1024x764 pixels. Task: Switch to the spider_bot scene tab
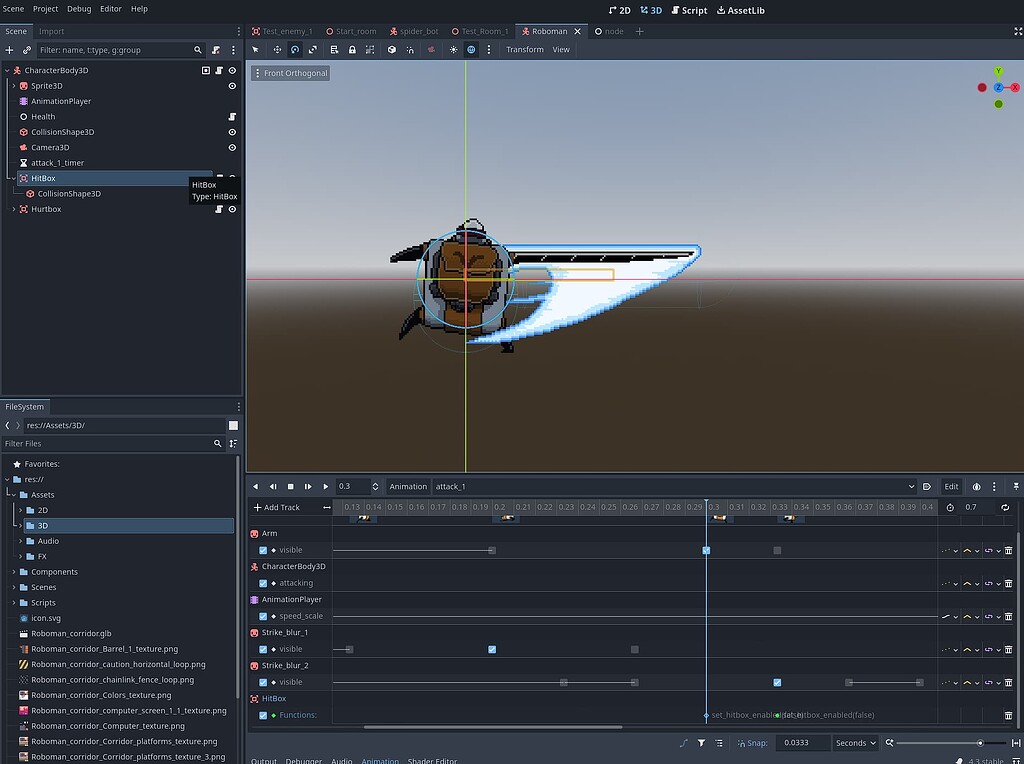coord(414,31)
